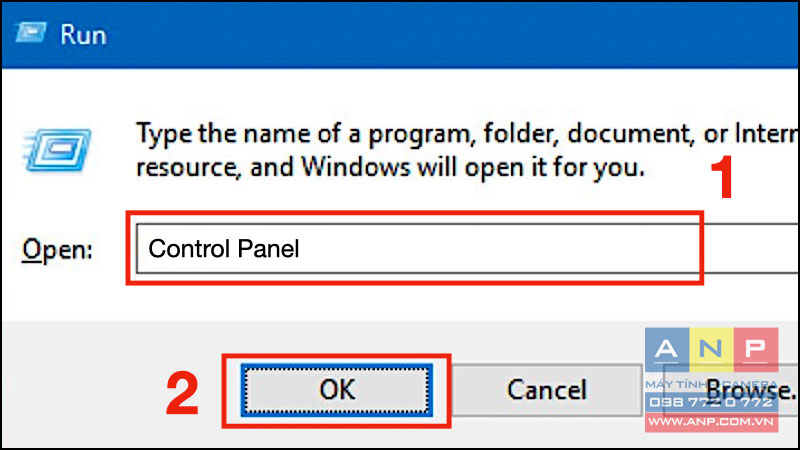Confirm with the OK button
The image size is (800, 450).
(337, 390)
